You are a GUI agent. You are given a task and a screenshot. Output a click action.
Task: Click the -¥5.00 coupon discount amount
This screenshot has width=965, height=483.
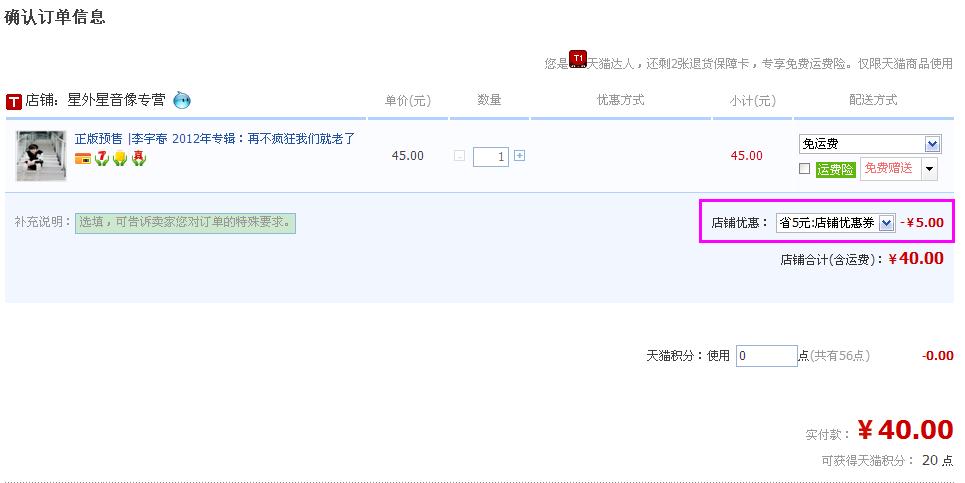922,223
